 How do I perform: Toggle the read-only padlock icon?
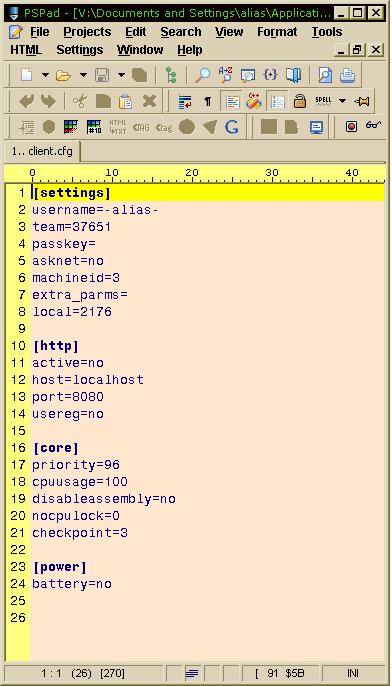(300, 101)
